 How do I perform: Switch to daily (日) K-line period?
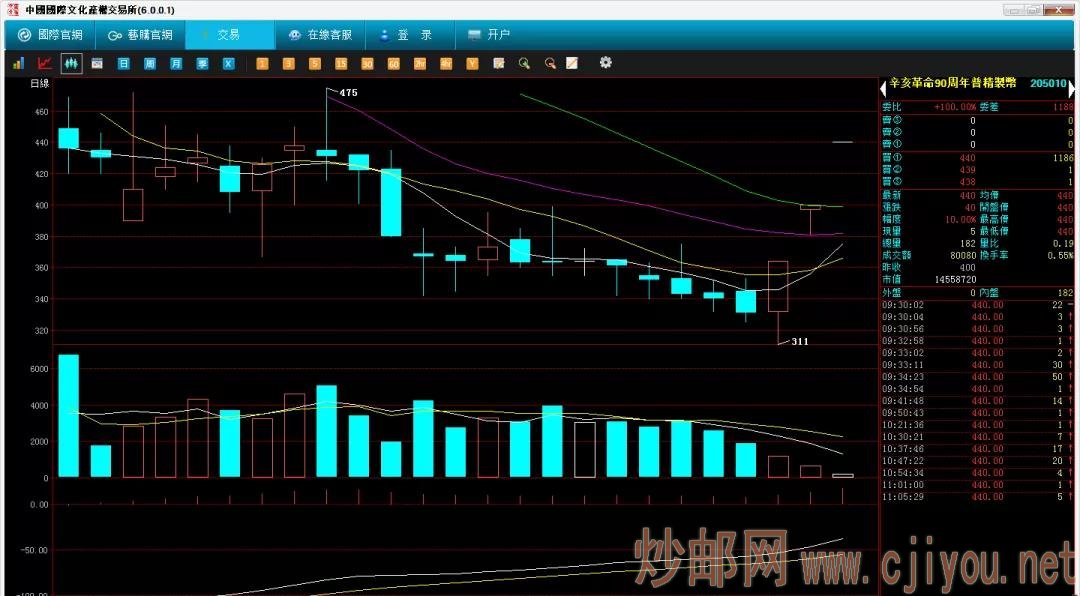point(123,63)
